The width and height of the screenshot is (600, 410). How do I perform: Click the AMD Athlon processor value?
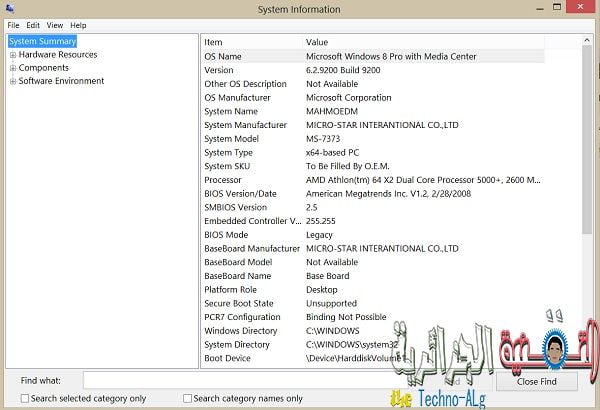pos(423,180)
